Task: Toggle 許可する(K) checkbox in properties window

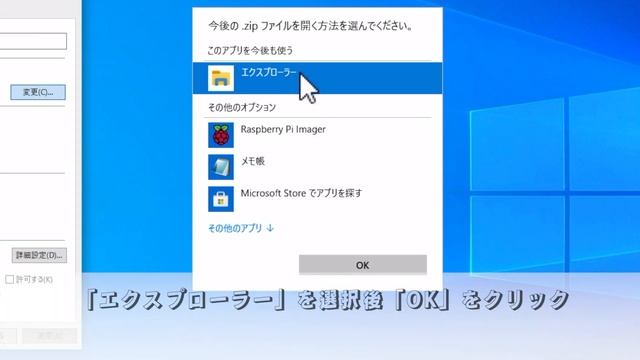Action: click(x=9, y=280)
